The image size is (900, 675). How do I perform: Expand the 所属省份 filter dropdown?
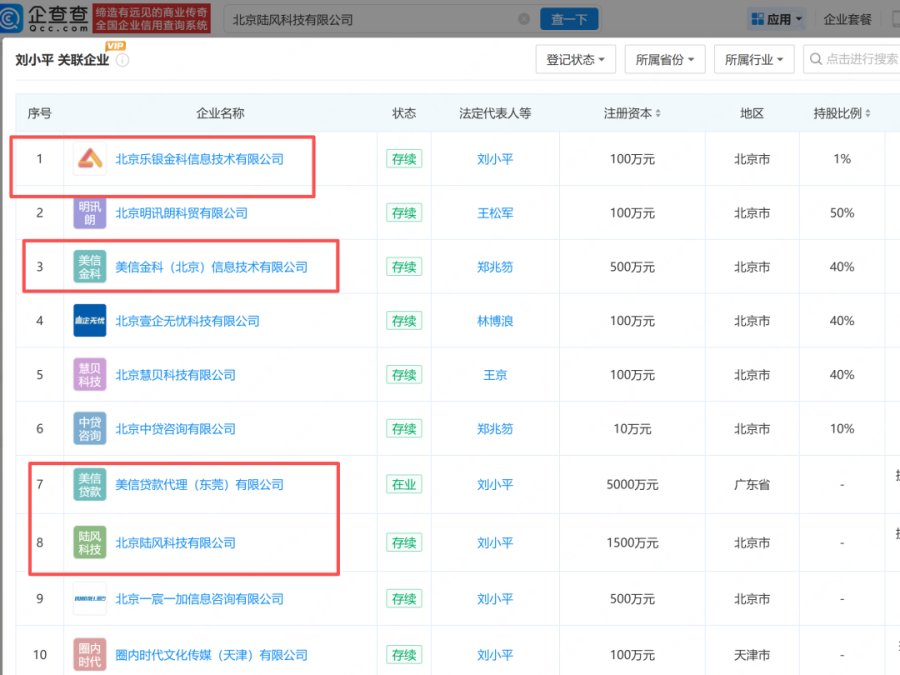665,59
